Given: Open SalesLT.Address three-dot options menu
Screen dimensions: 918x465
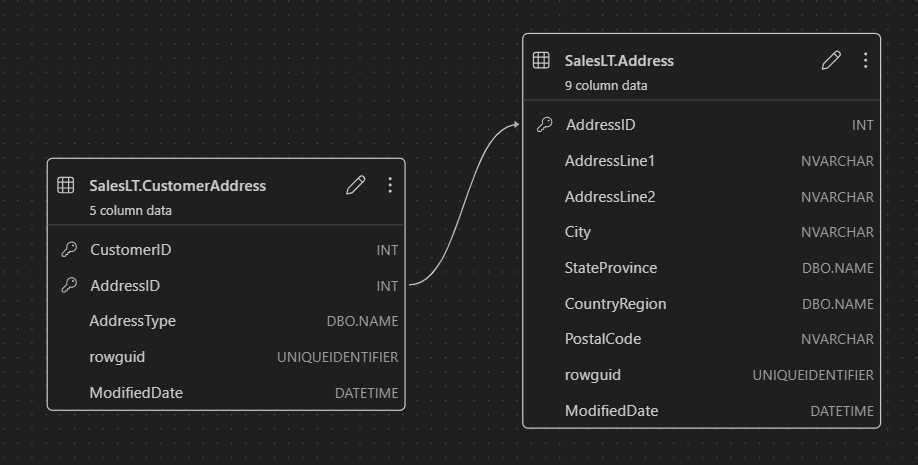Looking at the screenshot, I should pos(865,60).
